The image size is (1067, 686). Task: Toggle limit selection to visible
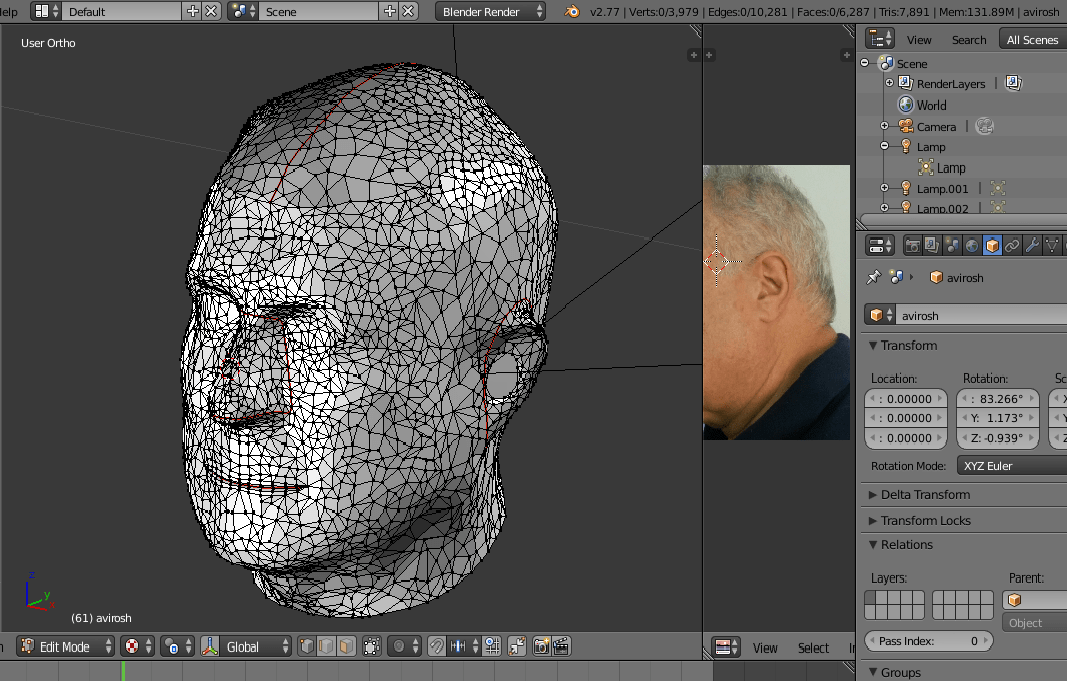point(372,646)
